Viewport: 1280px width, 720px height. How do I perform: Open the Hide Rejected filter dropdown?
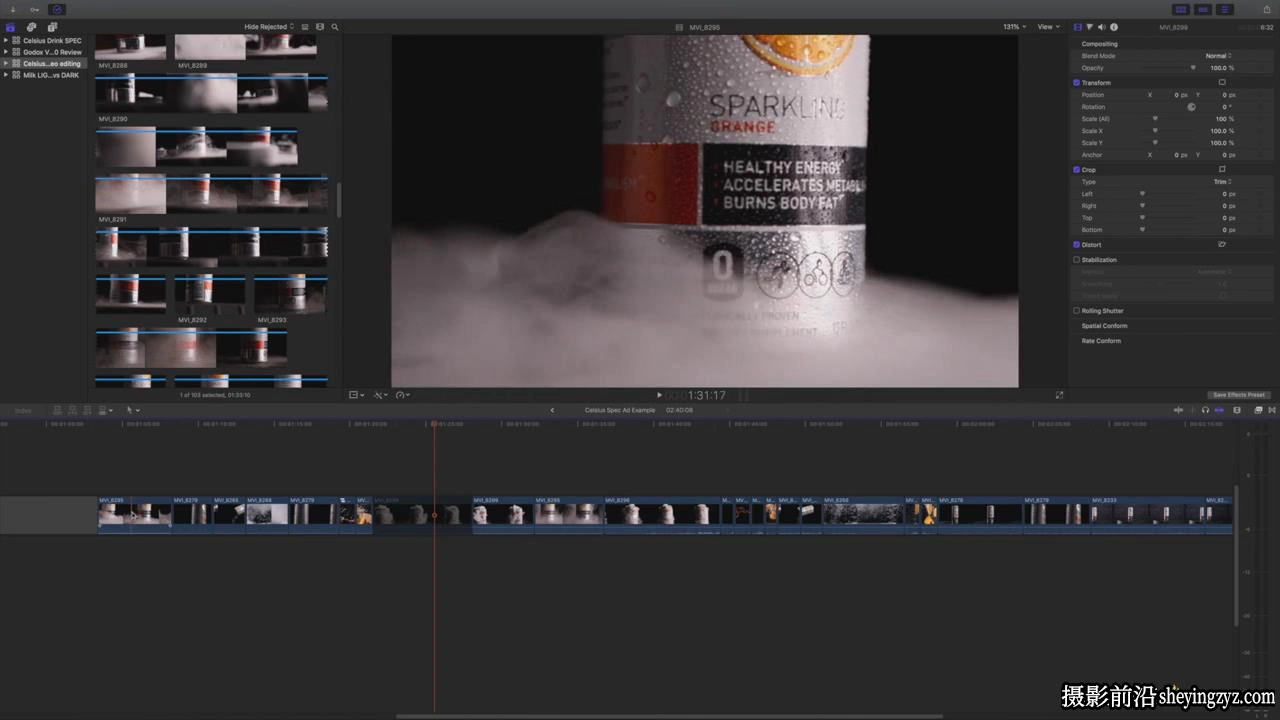[x=269, y=27]
